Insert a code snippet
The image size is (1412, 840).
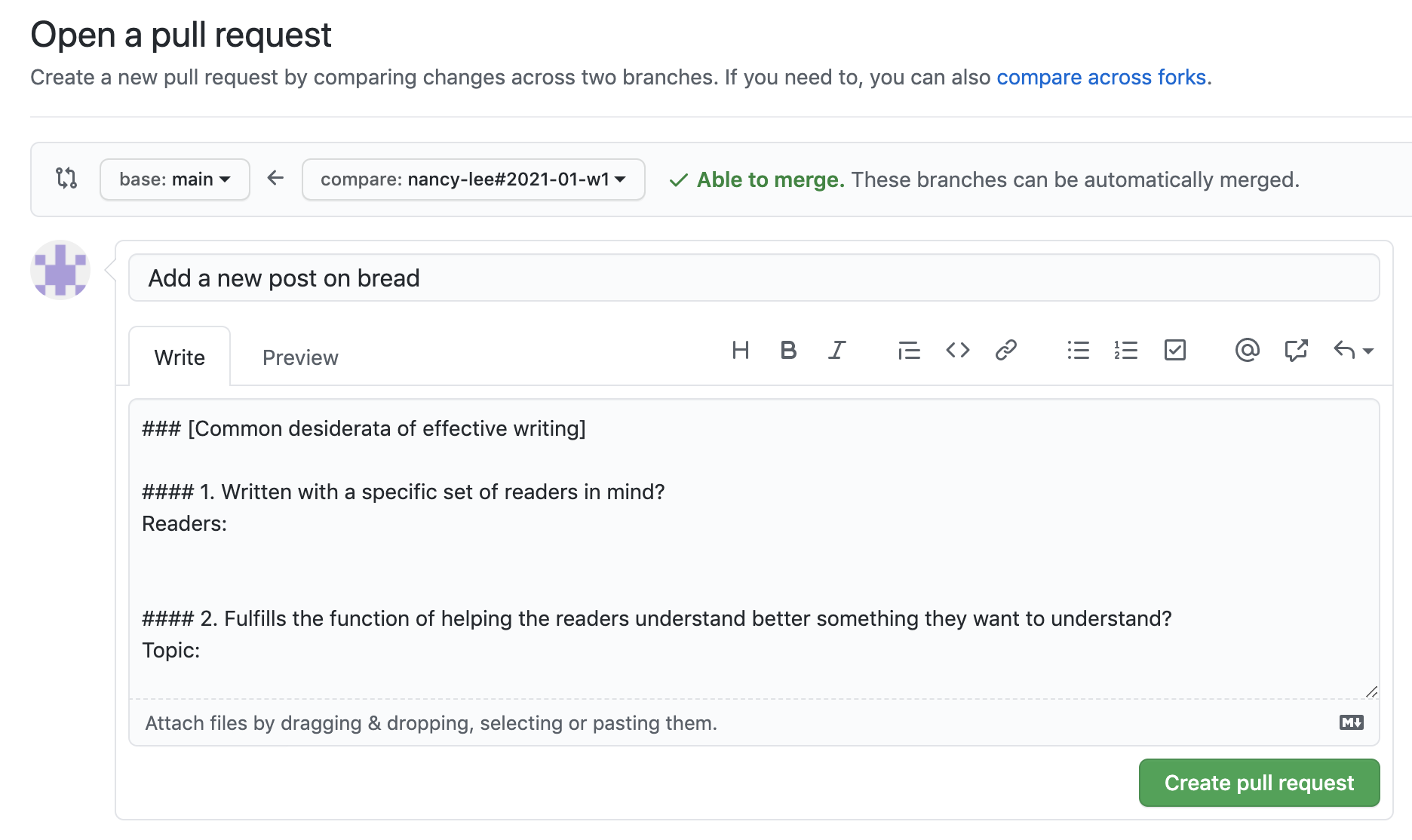tap(957, 350)
